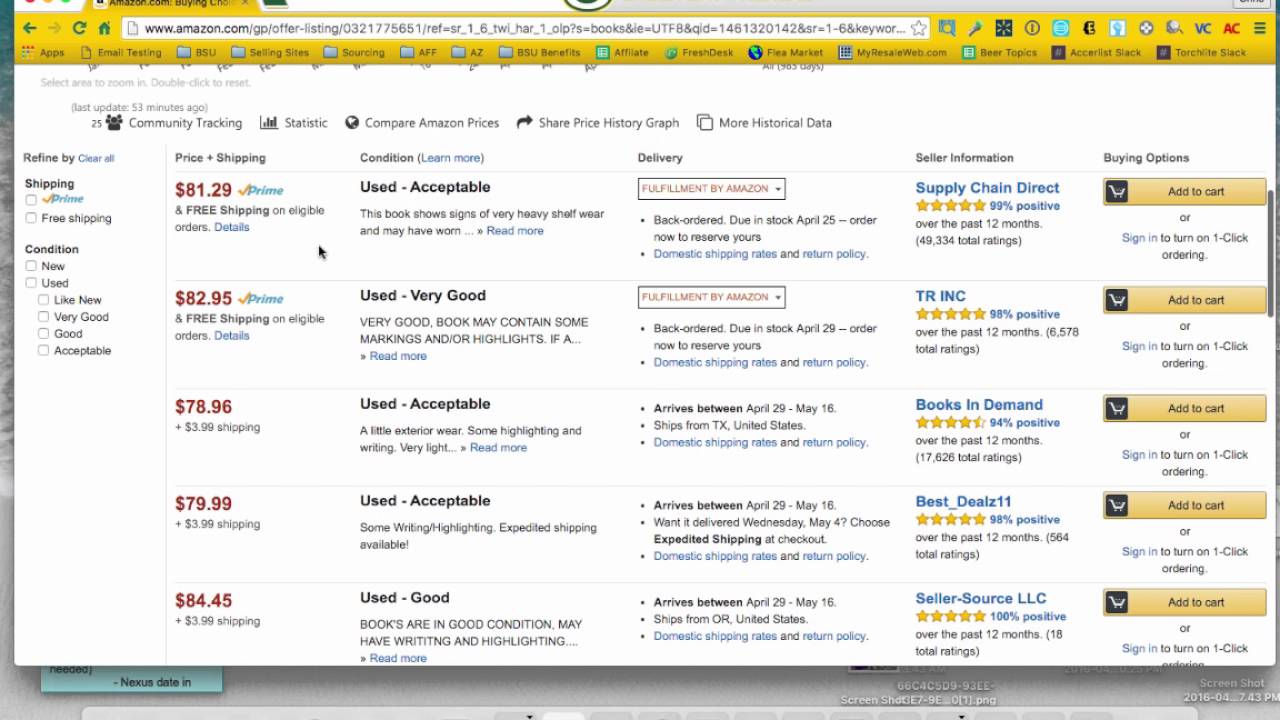Click the More Historical Data icon
The height and width of the screenshot is (720, 1280).
[705, 122]
